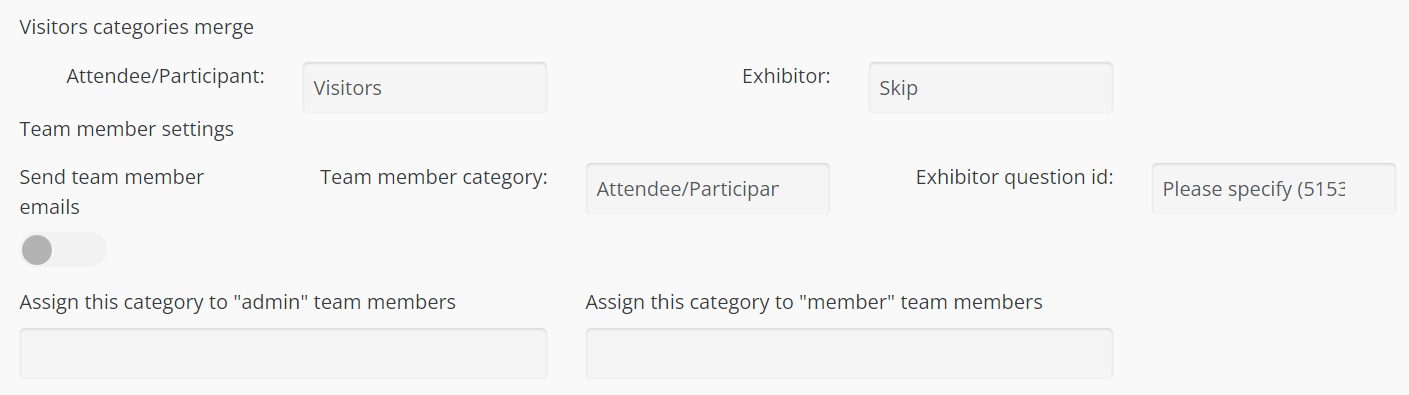Click the "Attendee/Participant:" label
The height and width of the screenshot is (395, 1409).
pos(166,76)
